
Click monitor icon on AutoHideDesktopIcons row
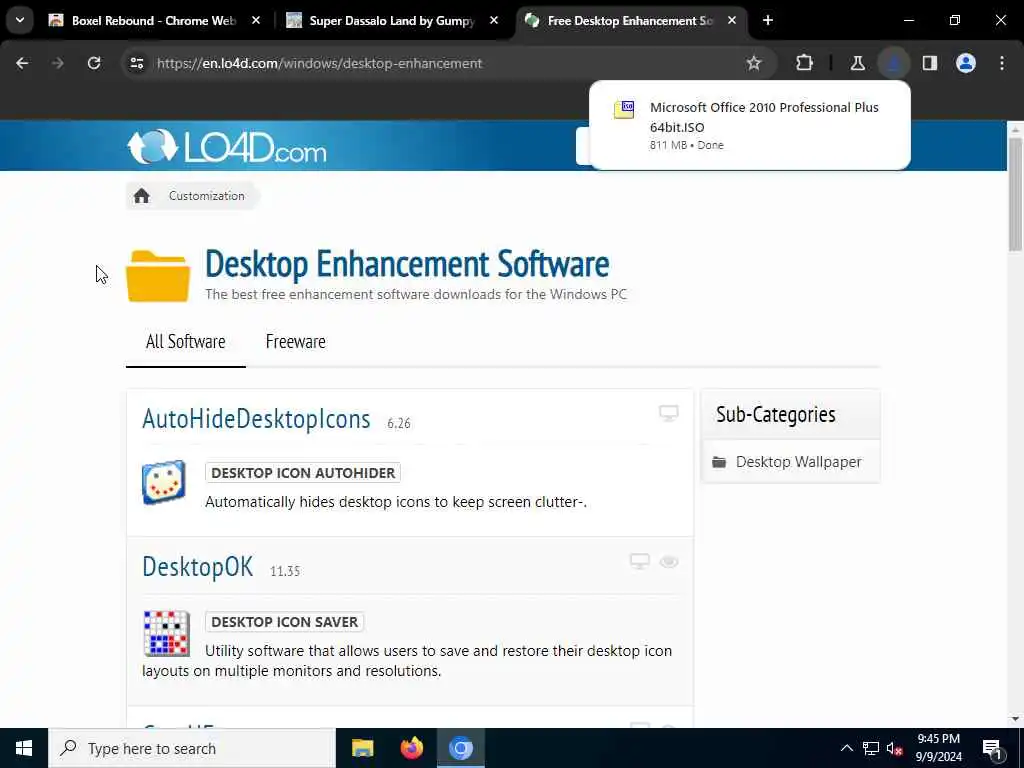coord(669,413)
